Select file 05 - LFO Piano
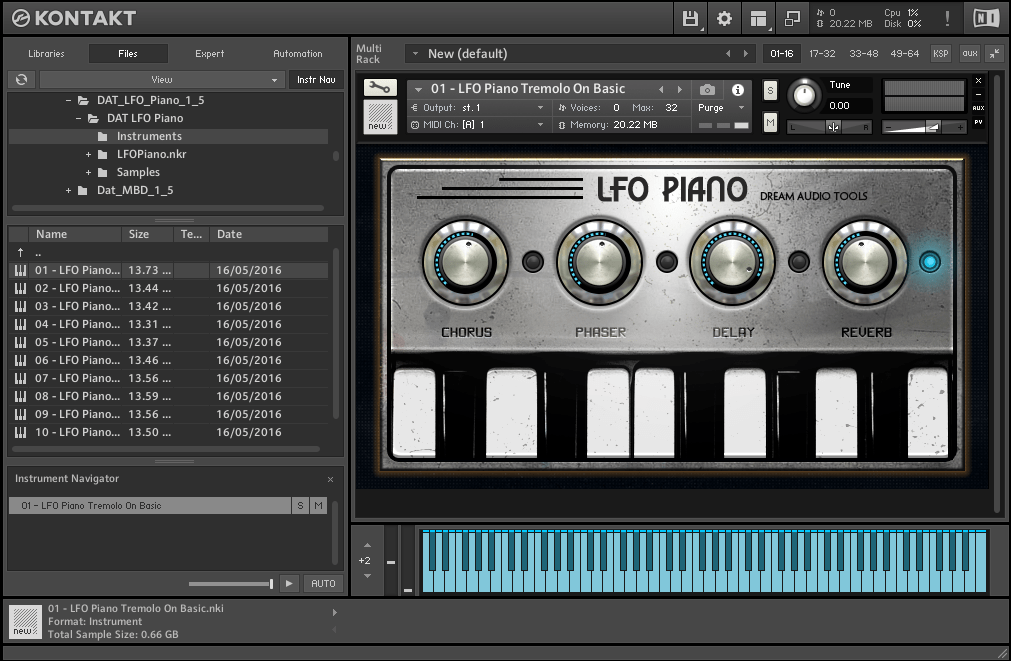 click(x=168, y=342)
